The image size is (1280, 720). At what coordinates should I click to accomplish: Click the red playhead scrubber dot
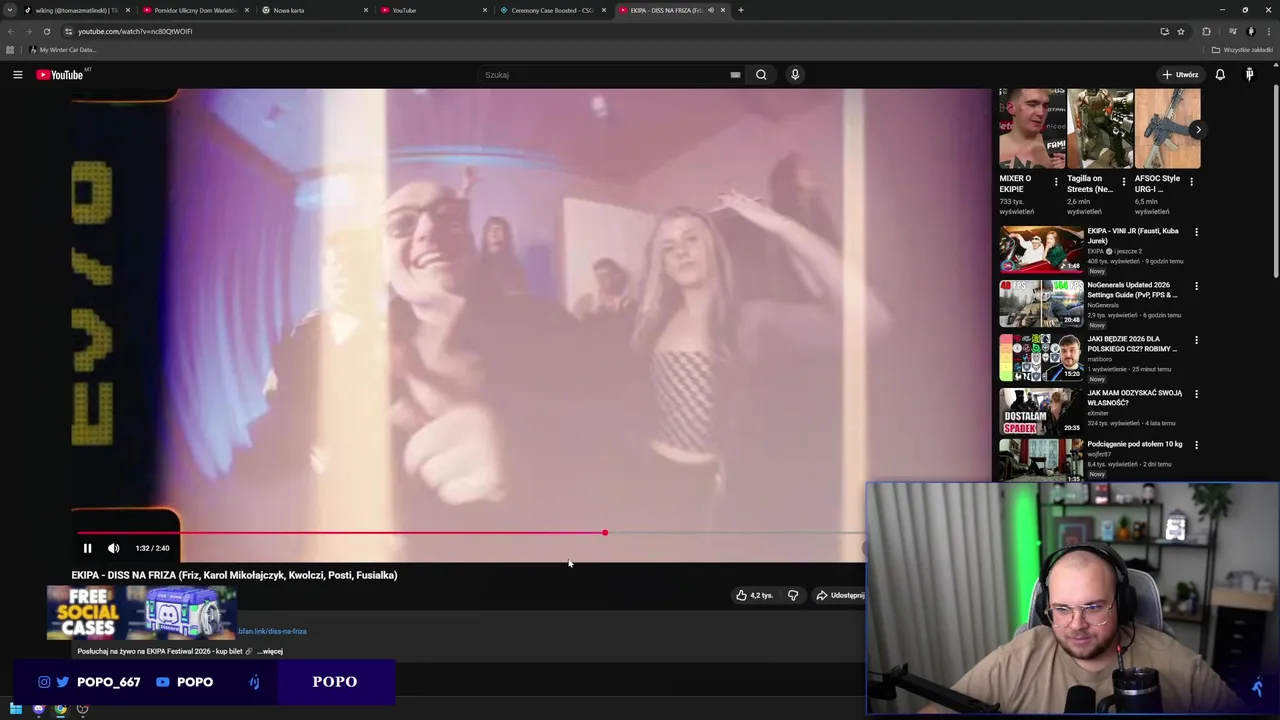point(605,533)
